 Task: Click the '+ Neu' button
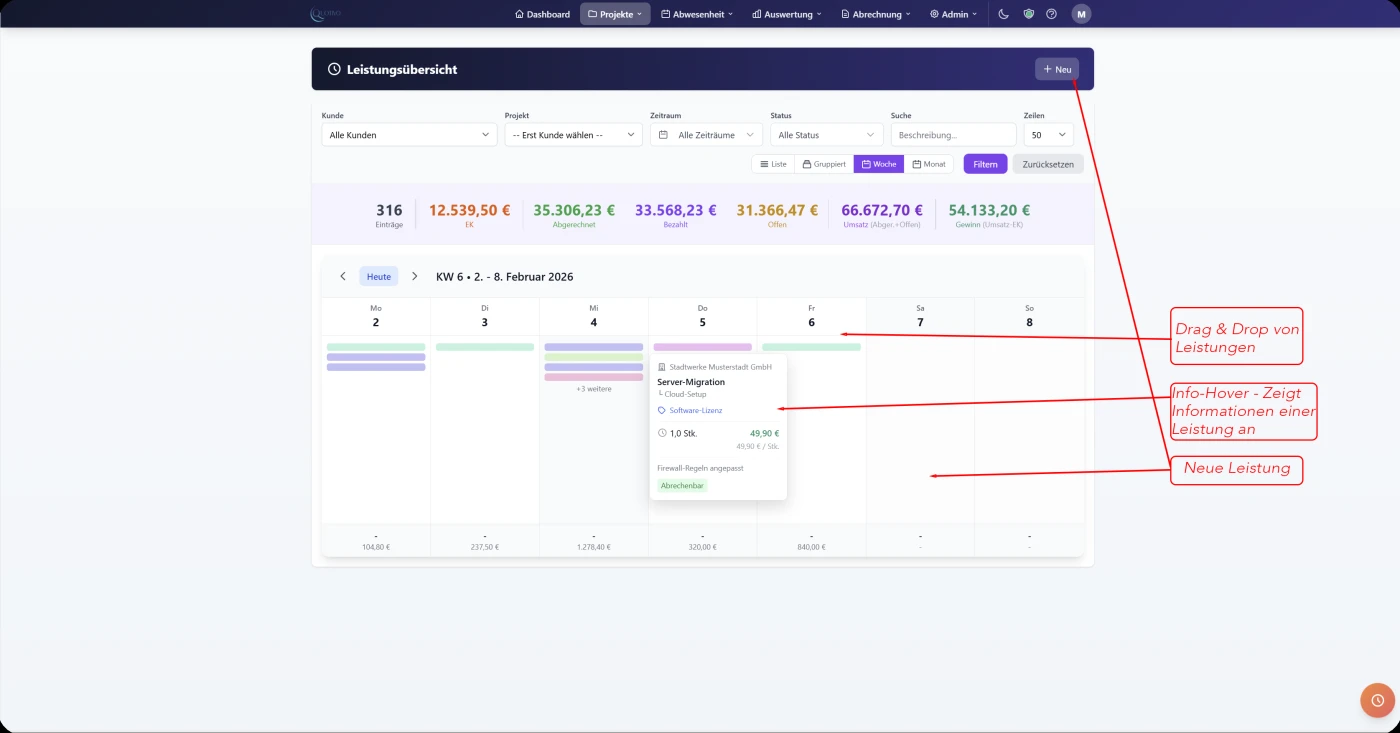point(1057,69)
